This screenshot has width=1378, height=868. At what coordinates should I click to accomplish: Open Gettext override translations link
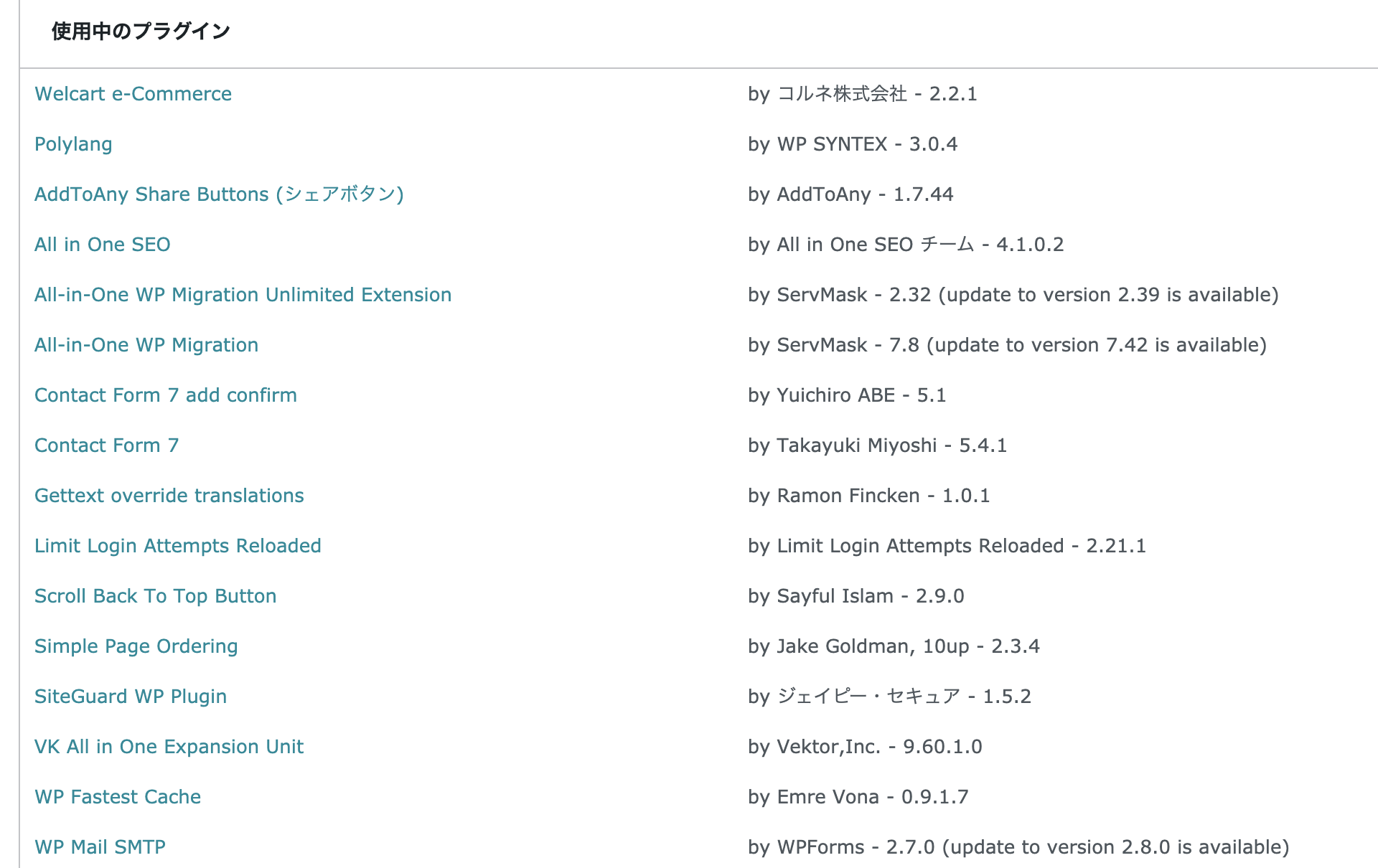[x=169, y=496]
